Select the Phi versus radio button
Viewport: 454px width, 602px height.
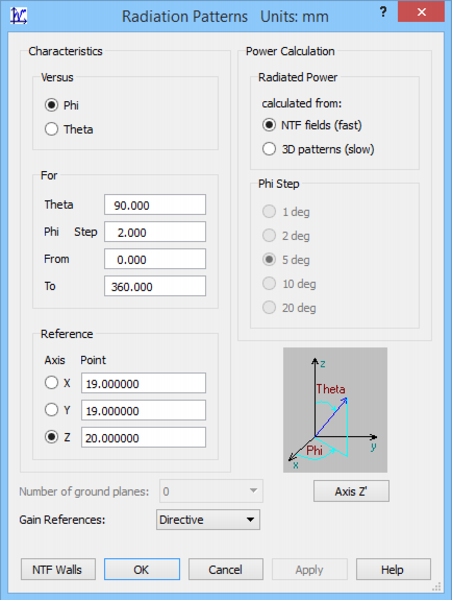coord(51,105)
